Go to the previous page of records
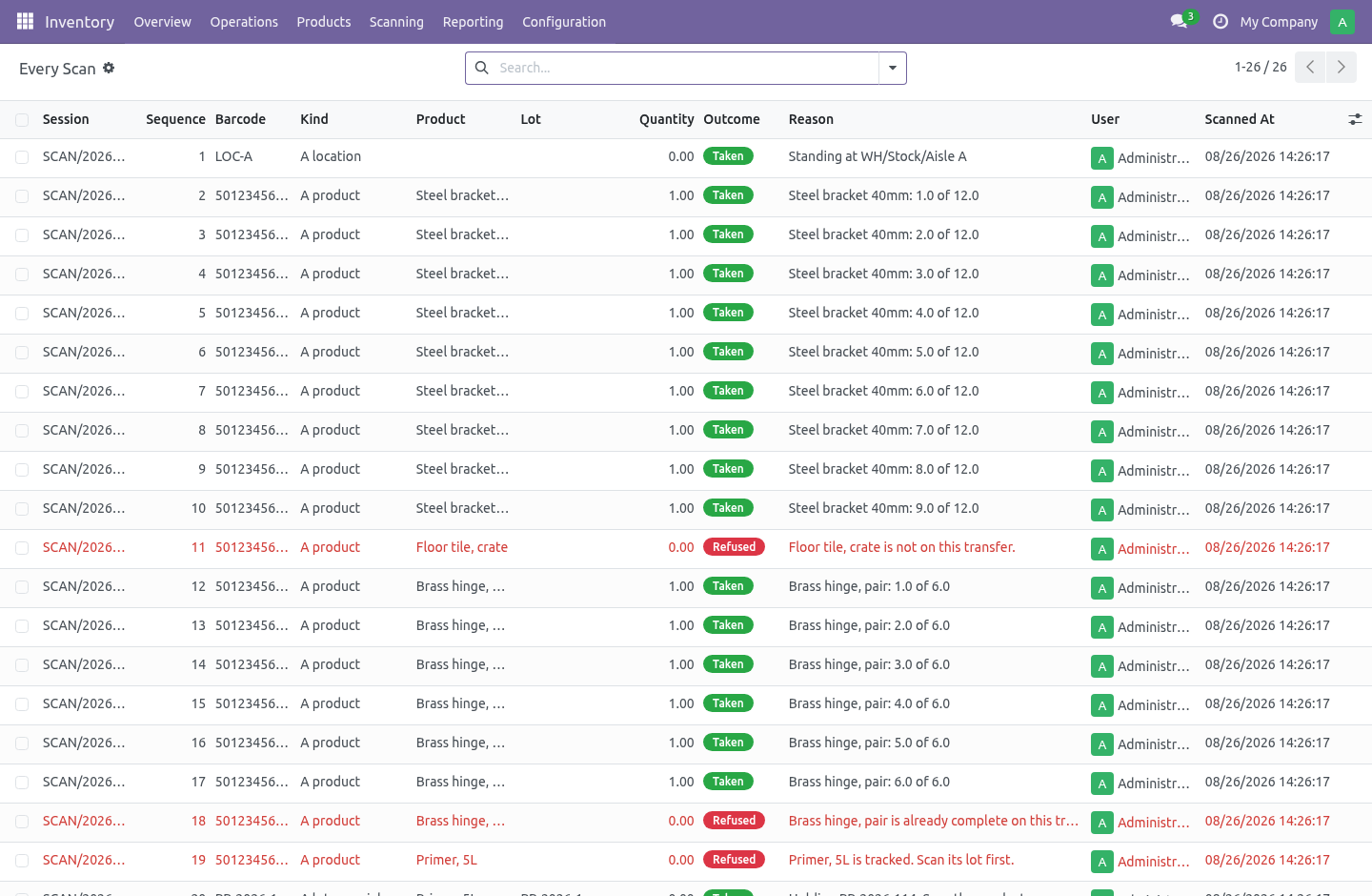Viewport: 1372px width, 896px height. tap(1310, 67)
